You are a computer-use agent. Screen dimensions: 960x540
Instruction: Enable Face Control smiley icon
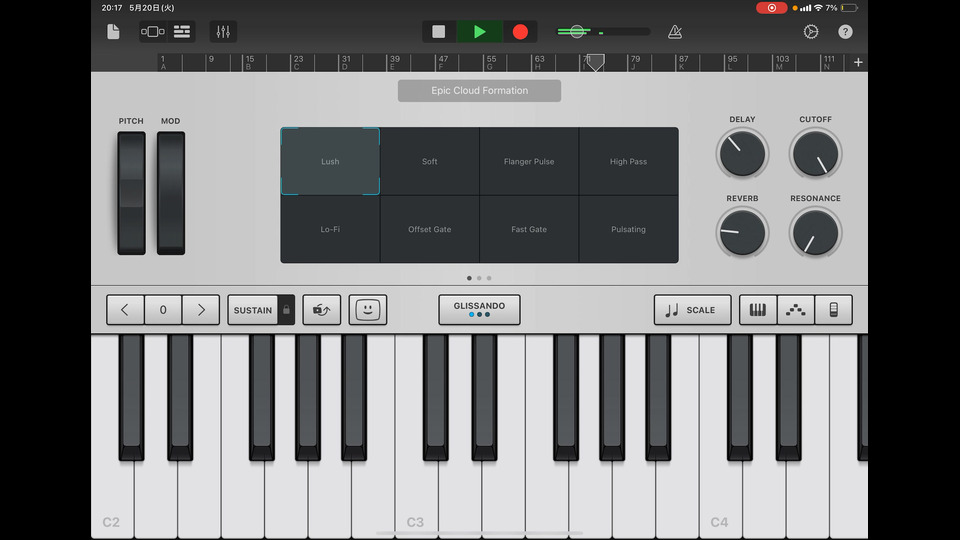367,310
